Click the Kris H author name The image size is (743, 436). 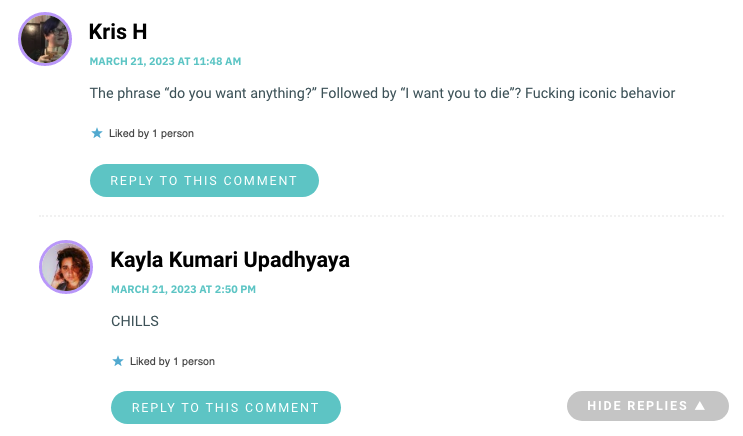pos(118,32)
